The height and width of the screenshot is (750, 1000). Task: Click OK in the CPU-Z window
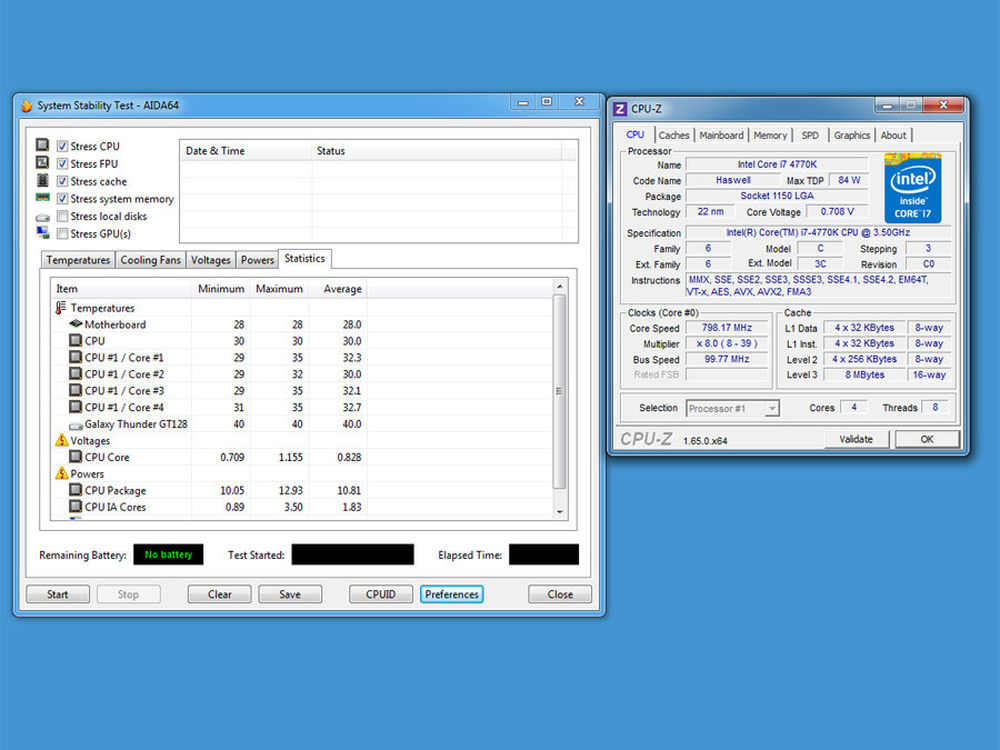pos(927,439)
